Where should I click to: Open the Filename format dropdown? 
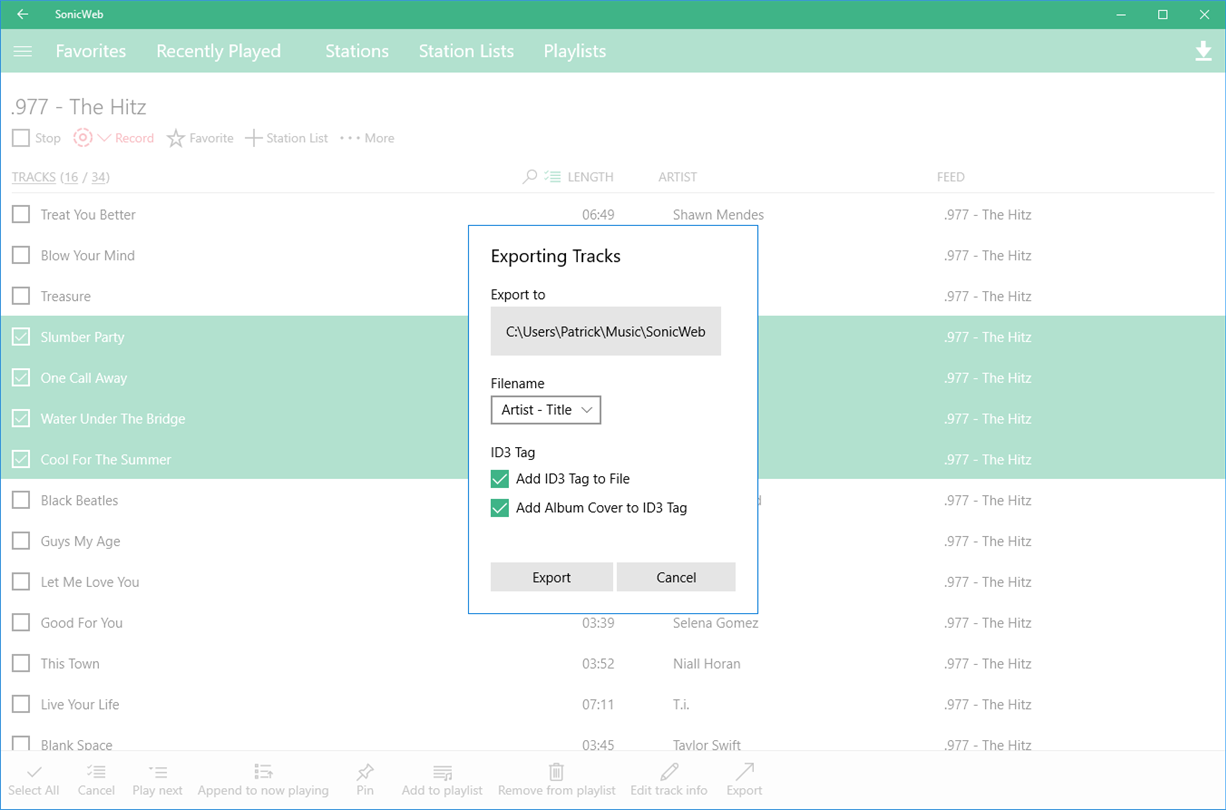pos(546,410)
